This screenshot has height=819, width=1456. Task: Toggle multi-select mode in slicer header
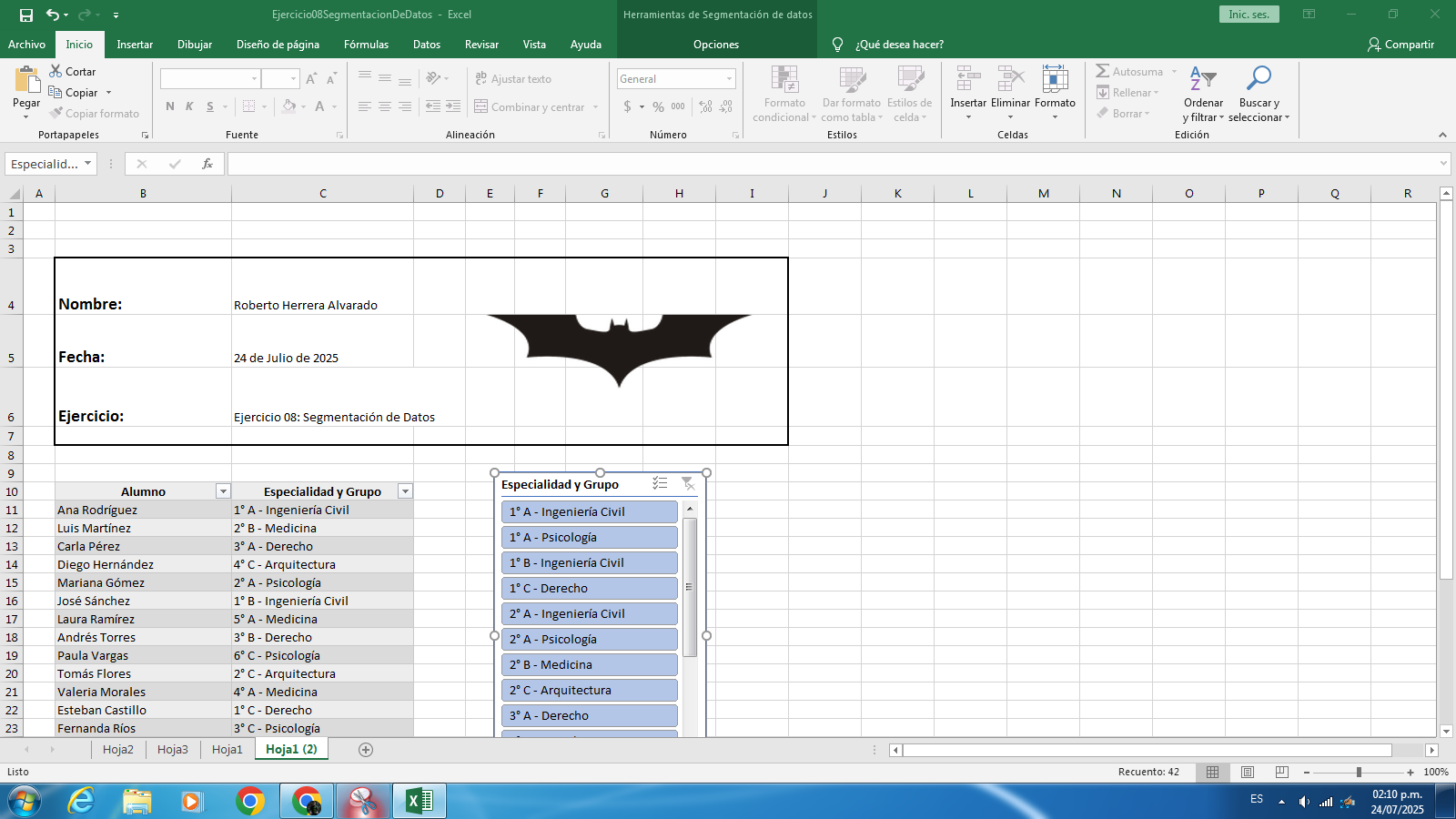pyautogui.click(x=660, y=484)
